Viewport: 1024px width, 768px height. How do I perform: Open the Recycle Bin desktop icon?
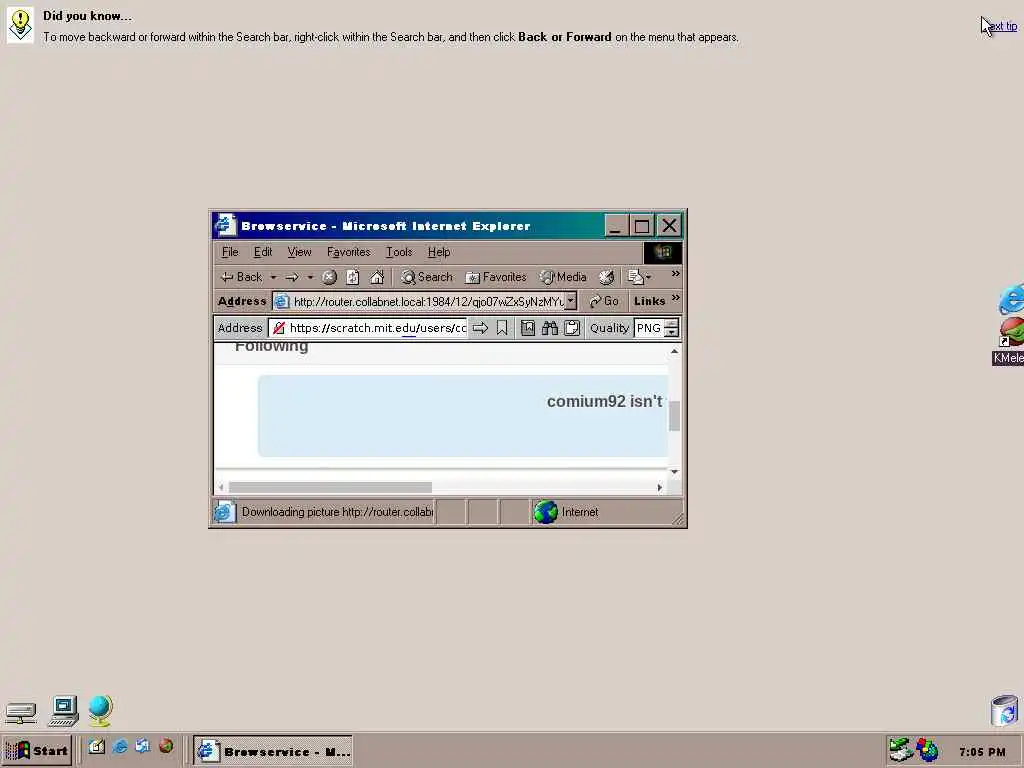point(1004,711)
